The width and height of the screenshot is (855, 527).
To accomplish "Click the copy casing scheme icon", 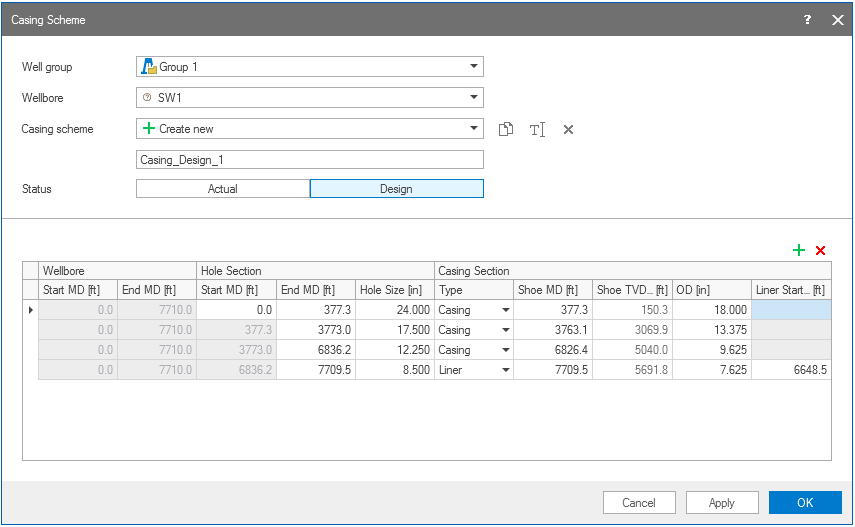I will click(x=507, y=129).
